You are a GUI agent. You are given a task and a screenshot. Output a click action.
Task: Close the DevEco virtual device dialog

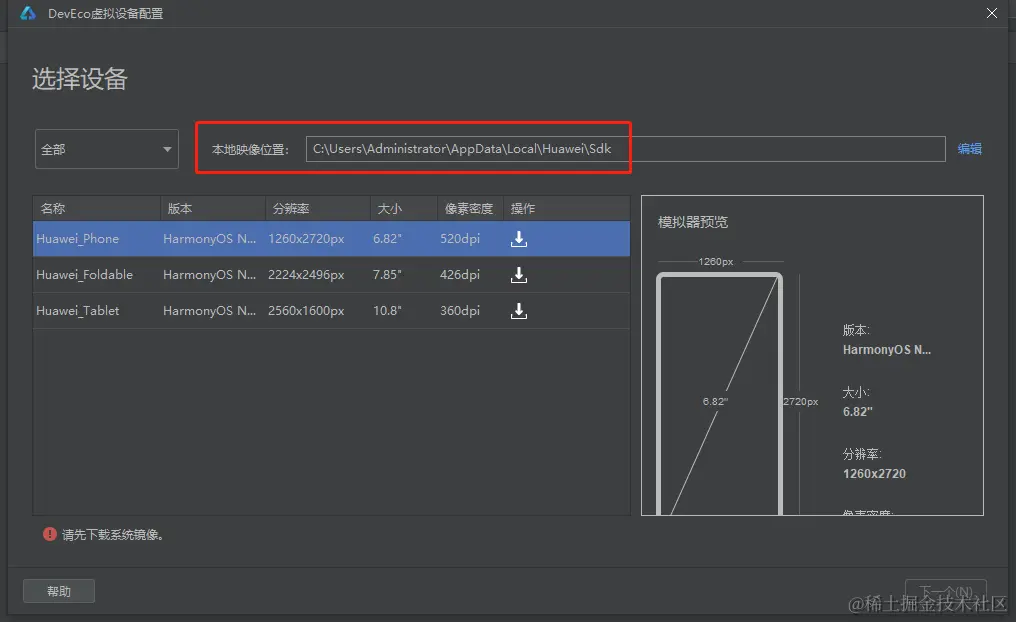pos(991,13)
